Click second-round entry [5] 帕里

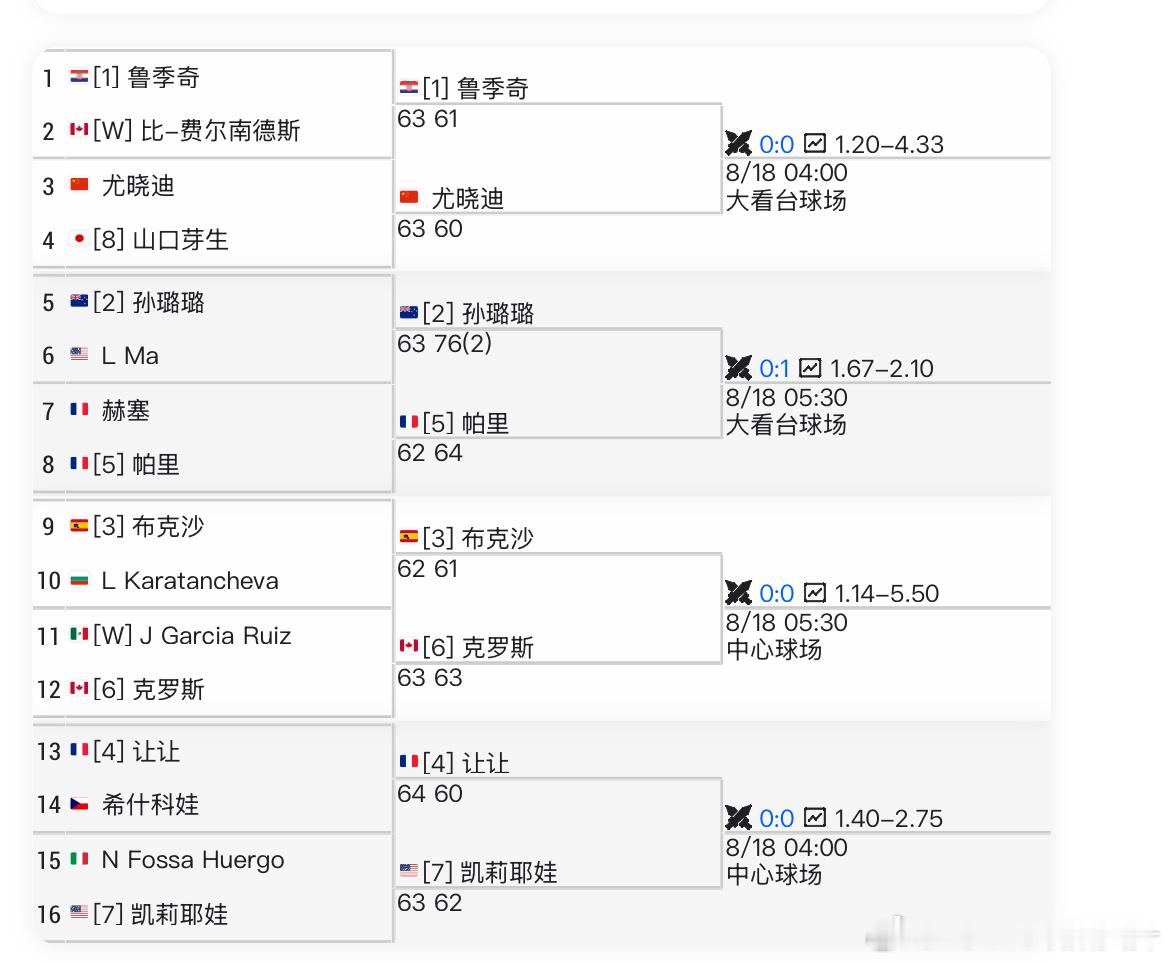coord(466,423)
